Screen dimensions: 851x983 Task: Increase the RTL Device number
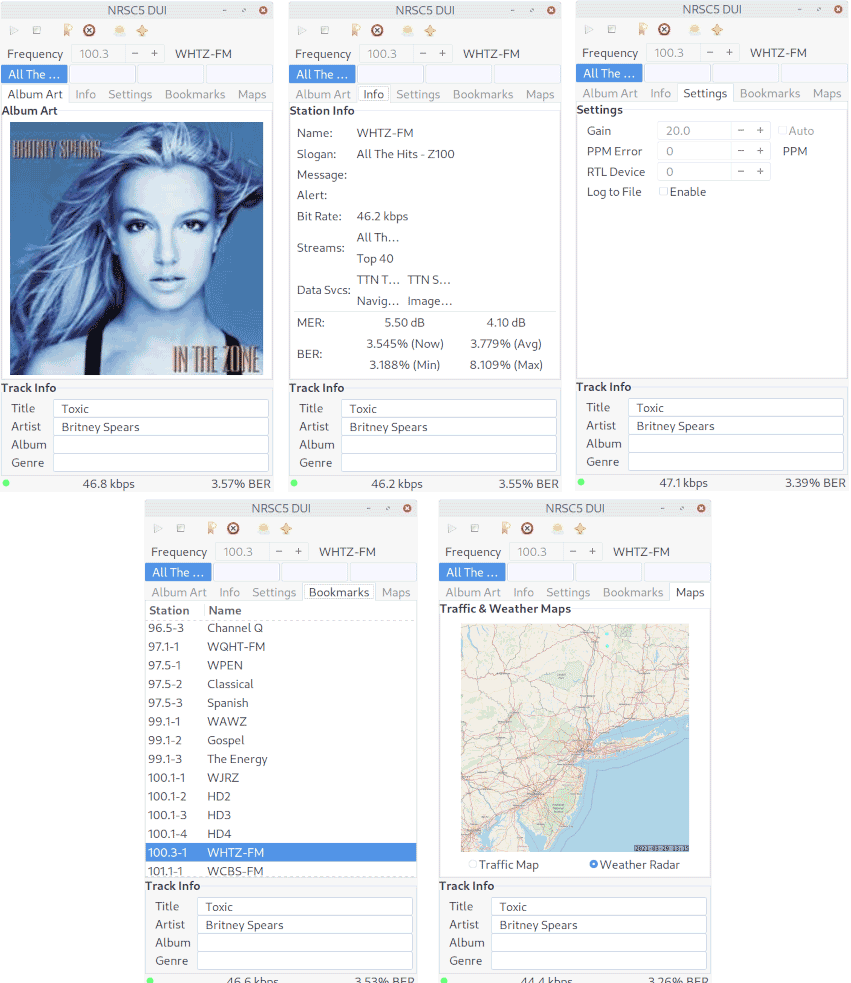(x=760, y=171)
